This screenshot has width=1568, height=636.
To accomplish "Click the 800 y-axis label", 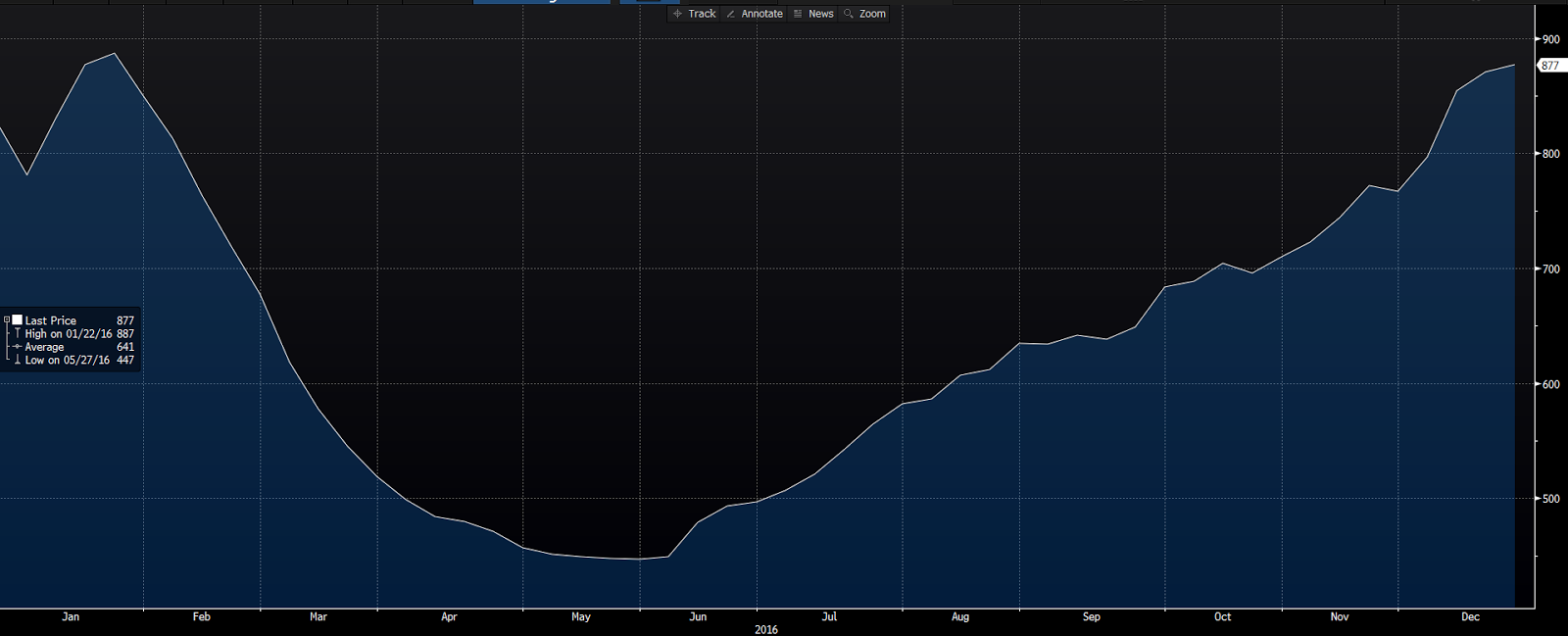I will point(1550,154).
